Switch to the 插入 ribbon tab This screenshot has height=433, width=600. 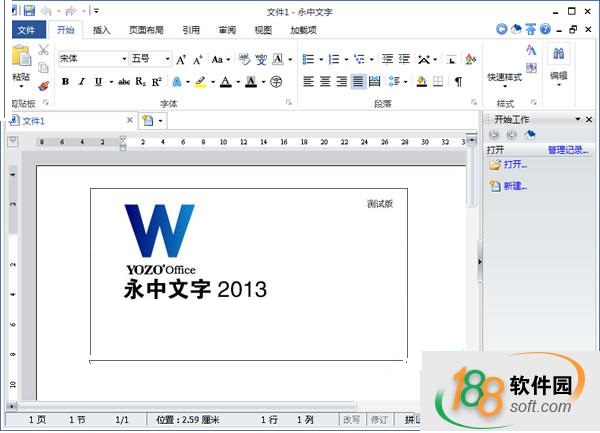point(102,30)
